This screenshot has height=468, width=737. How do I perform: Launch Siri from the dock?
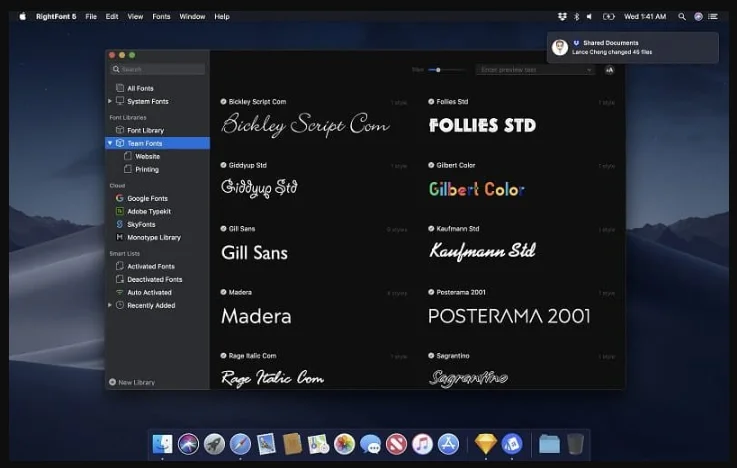188,444
